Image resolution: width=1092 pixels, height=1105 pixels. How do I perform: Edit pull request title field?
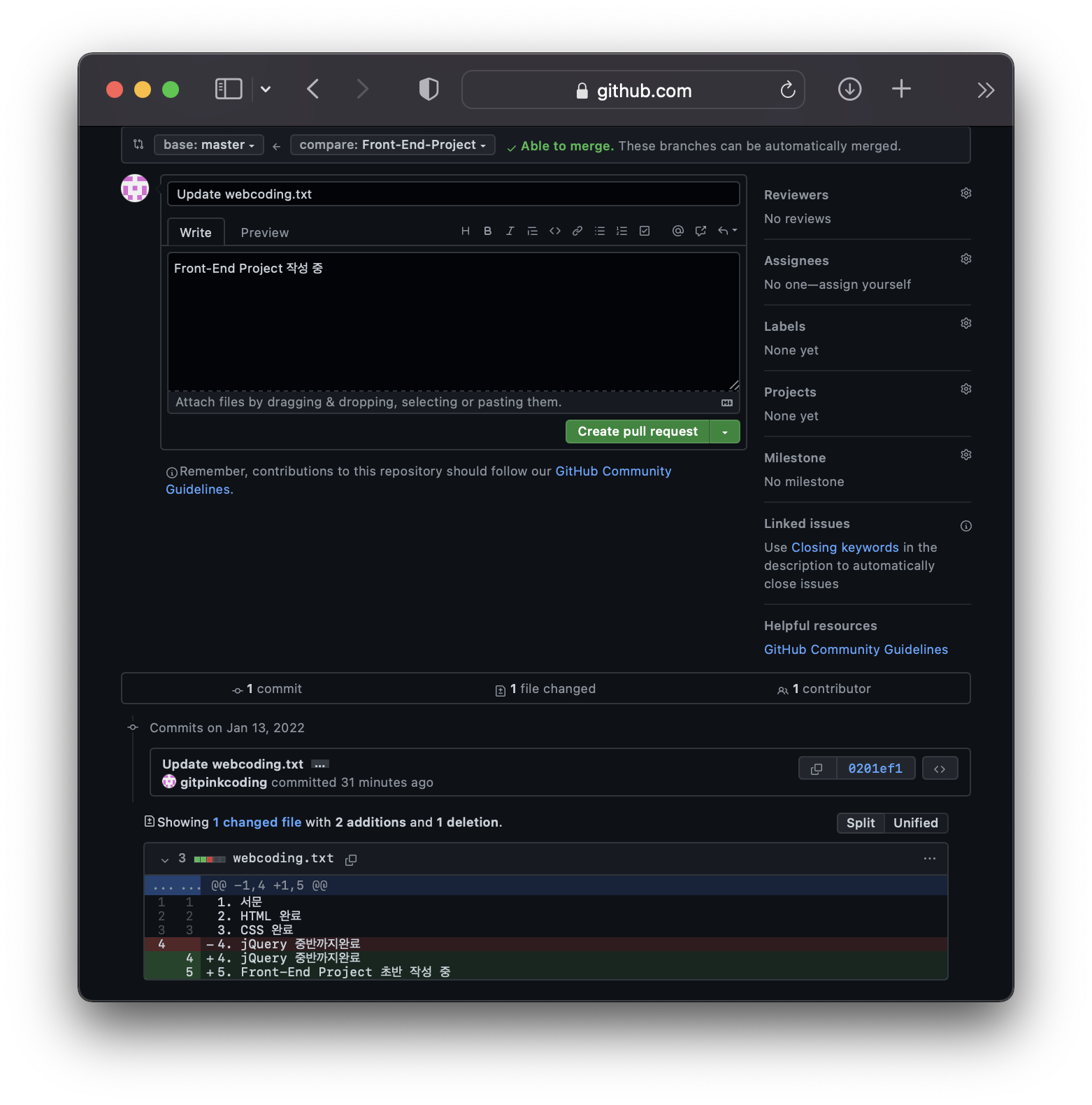pyautogui.click(x=453, y=194)
